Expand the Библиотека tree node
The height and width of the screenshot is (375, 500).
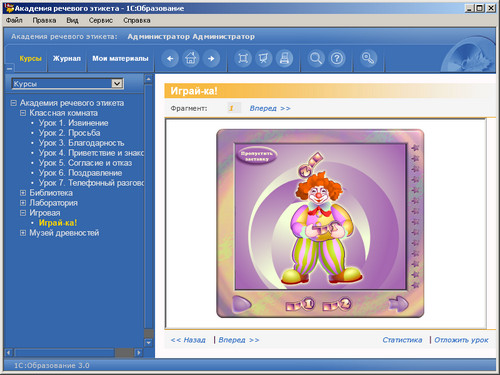23,193
